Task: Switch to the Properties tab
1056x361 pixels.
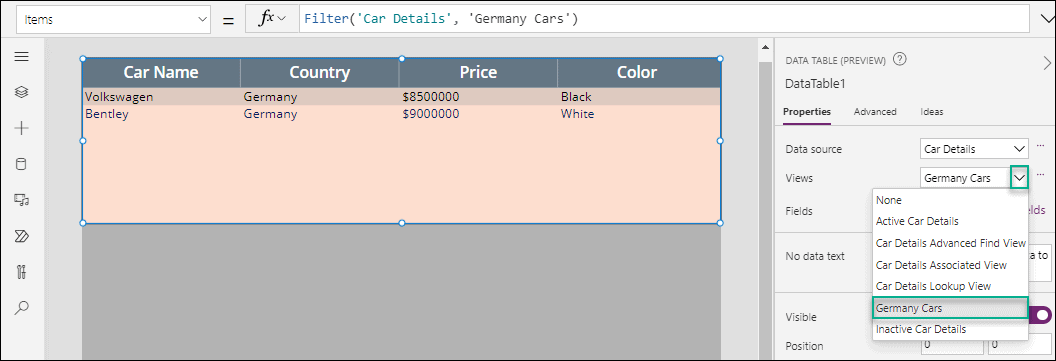Action: (807, 112)
